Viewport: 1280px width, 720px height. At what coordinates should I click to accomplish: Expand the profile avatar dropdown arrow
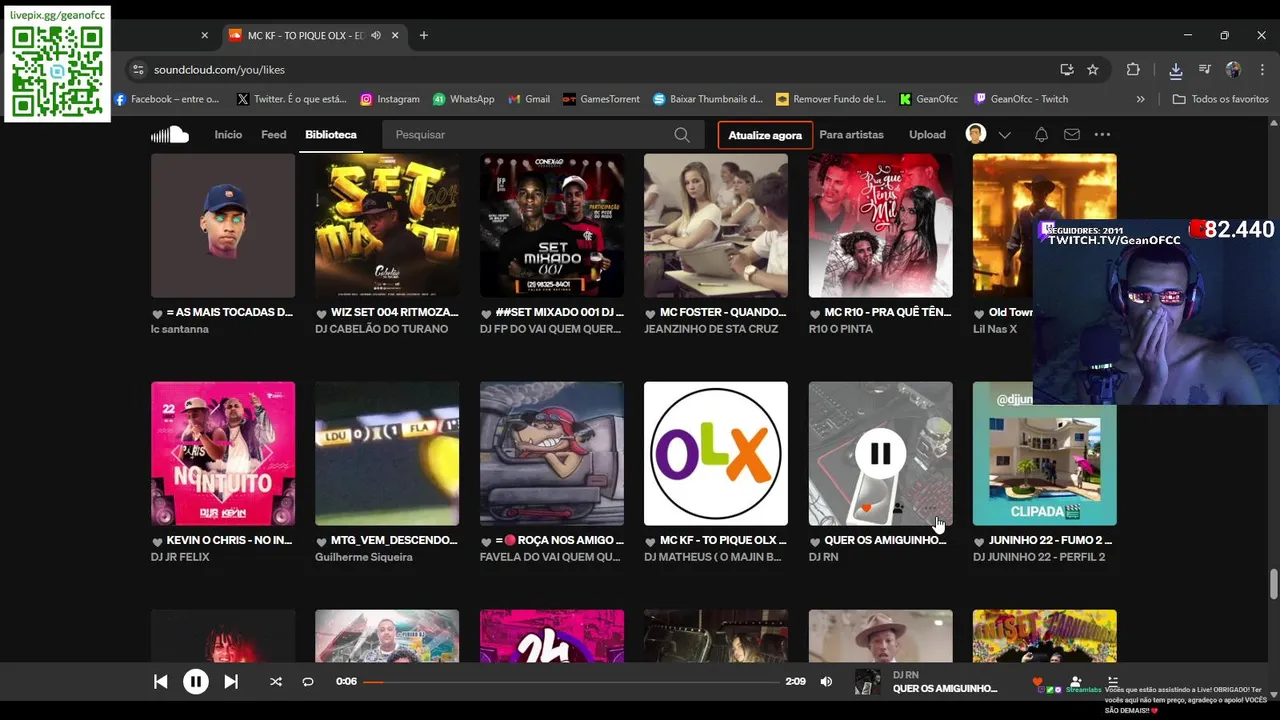click(1005, 135)
